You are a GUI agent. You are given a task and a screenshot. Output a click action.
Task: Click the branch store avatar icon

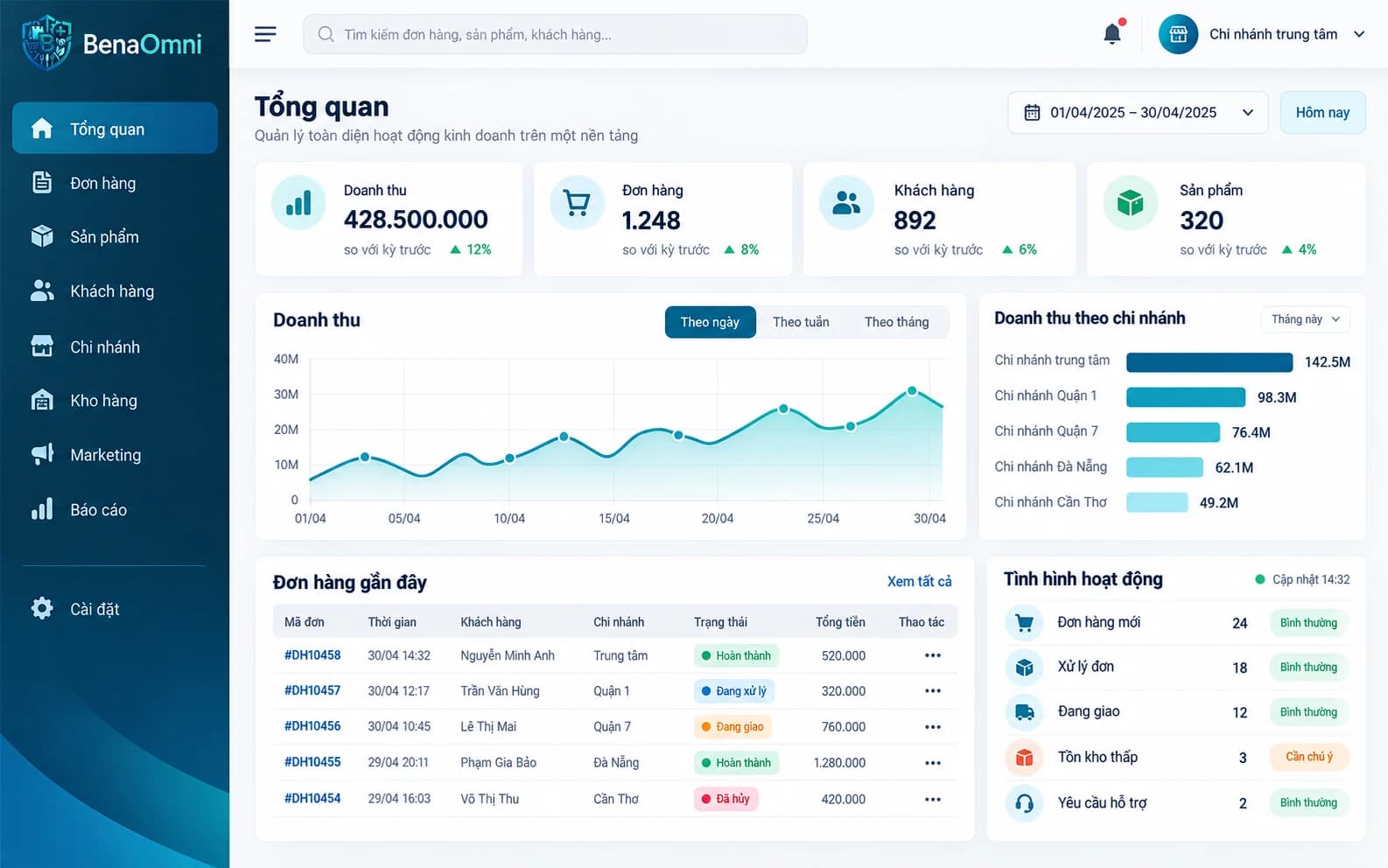point(1178,34)
